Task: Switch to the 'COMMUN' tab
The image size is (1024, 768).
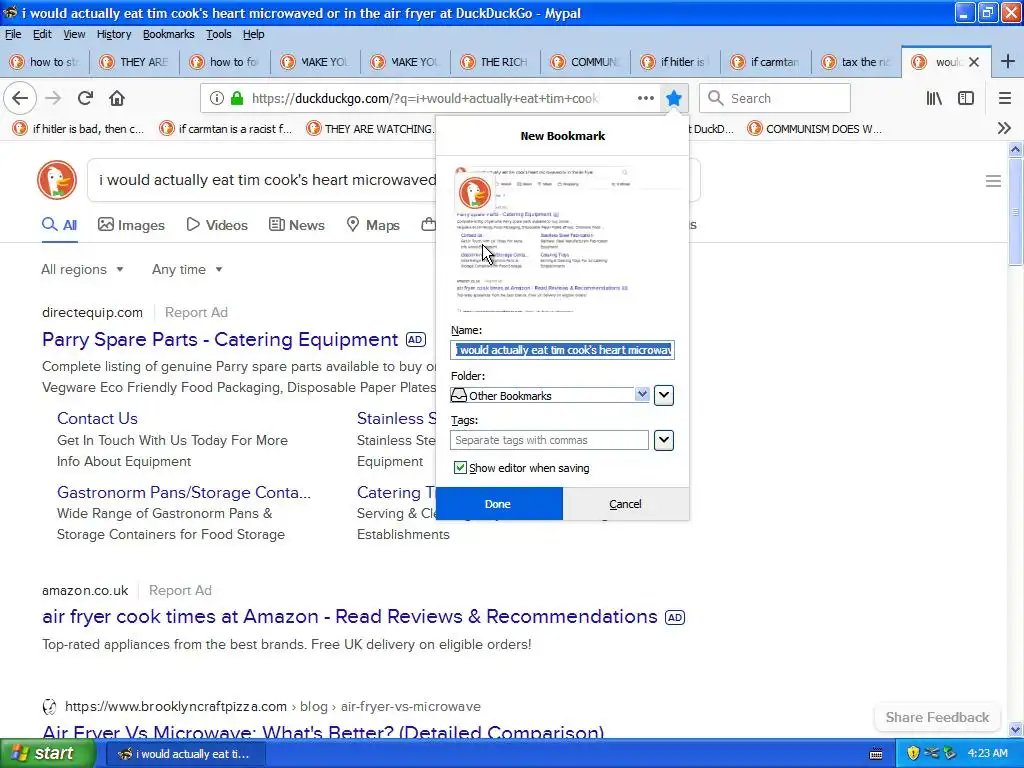Action: (x=586, y=62)
